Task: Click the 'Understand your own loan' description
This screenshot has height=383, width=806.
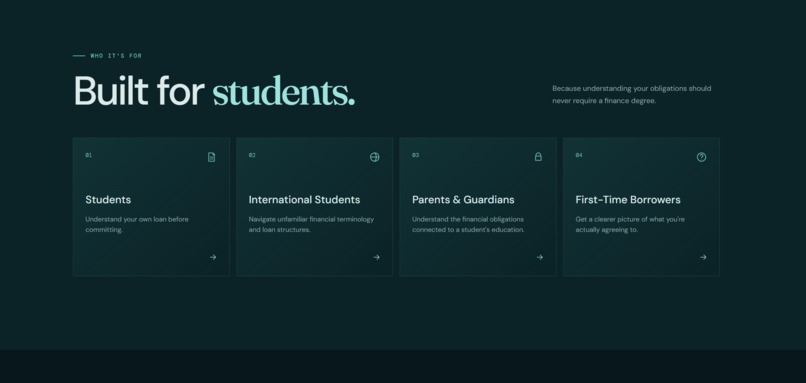Action: (137, 225)
